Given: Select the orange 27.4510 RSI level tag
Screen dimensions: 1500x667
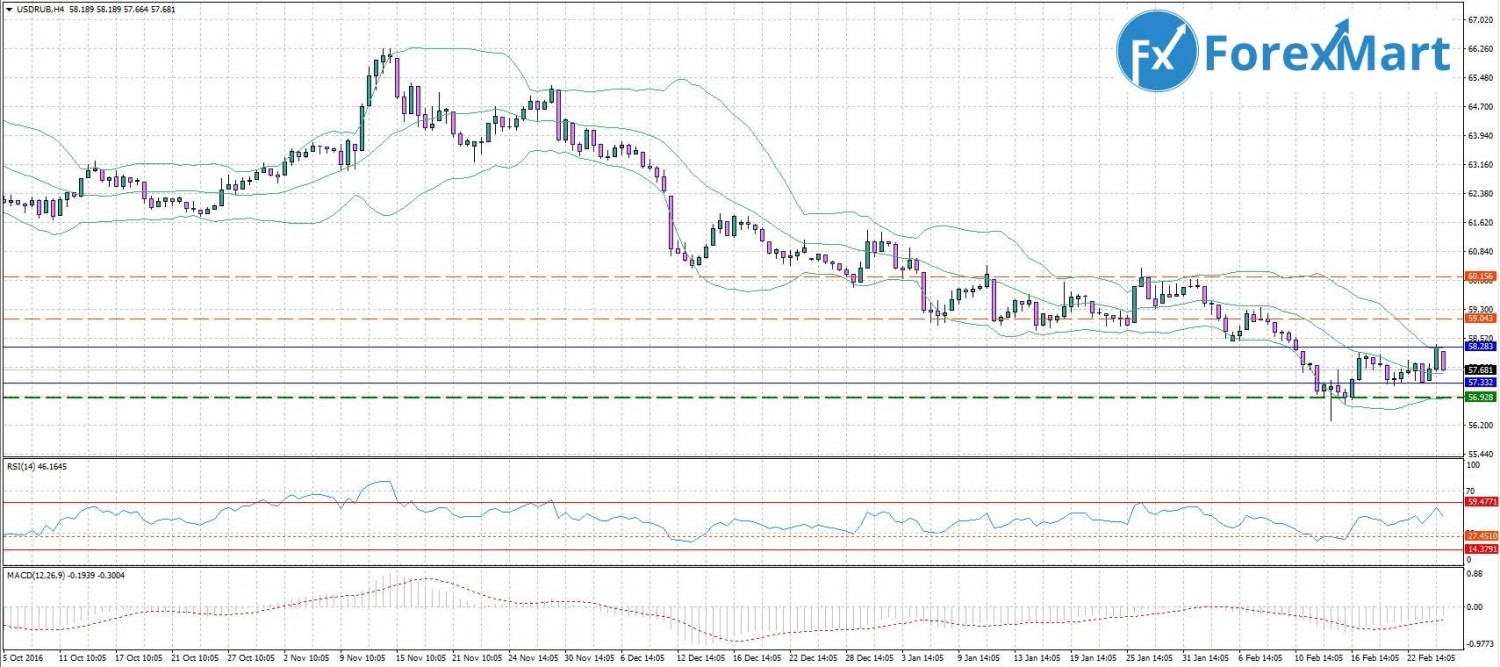Looking at the screenshot, I should tap(1479, 536).
